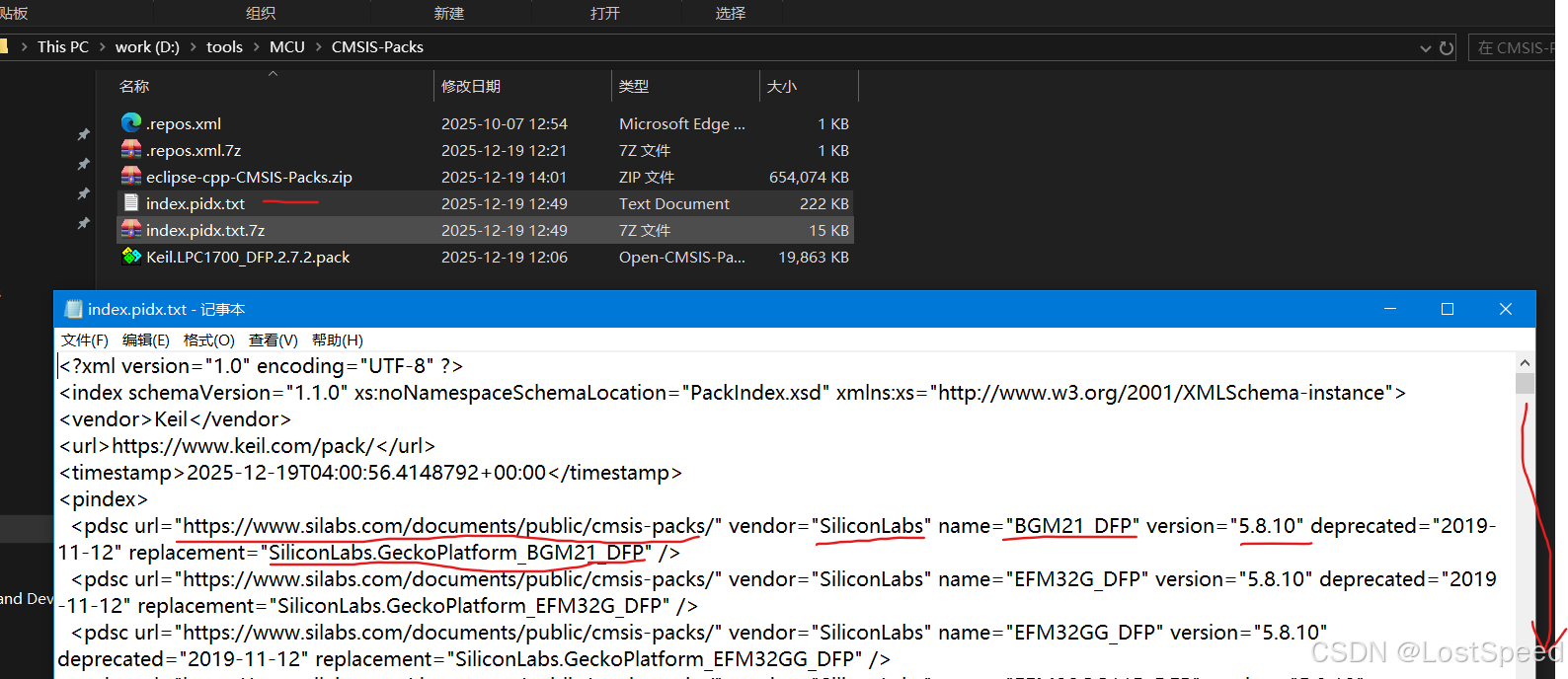Open the 文件(F) menu in Notepad

pos(85,339)
